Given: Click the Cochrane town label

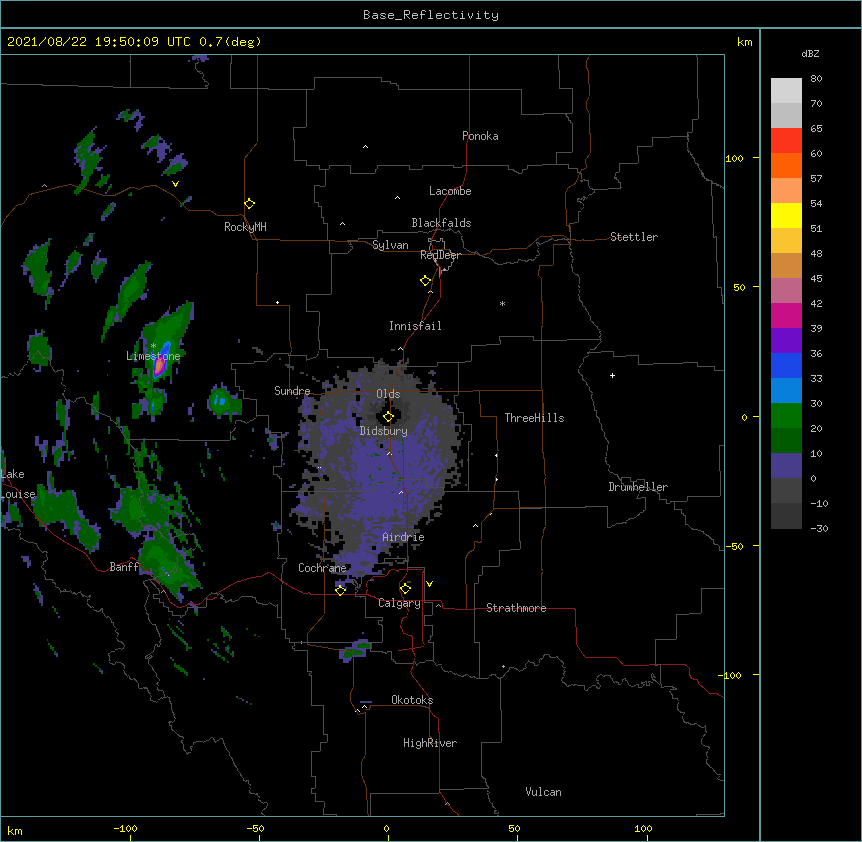Looking at the screenshot, I should pos(322,568).
